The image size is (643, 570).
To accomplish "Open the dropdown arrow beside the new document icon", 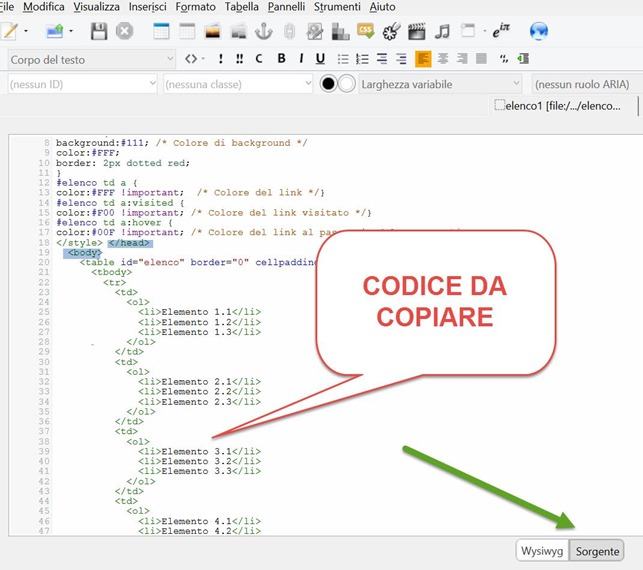I will pos(26,31).
